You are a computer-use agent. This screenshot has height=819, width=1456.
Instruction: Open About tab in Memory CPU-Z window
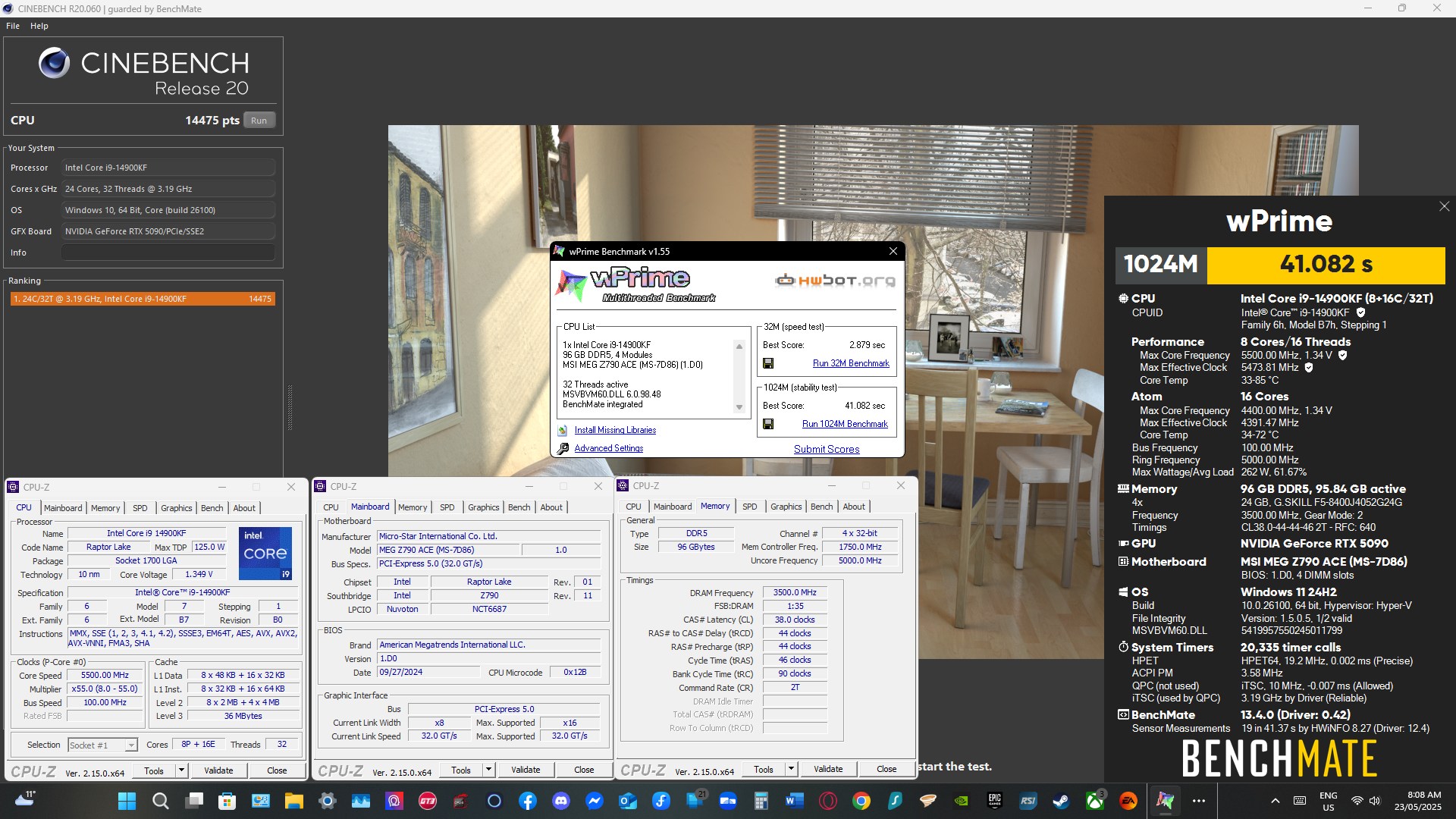854,507
